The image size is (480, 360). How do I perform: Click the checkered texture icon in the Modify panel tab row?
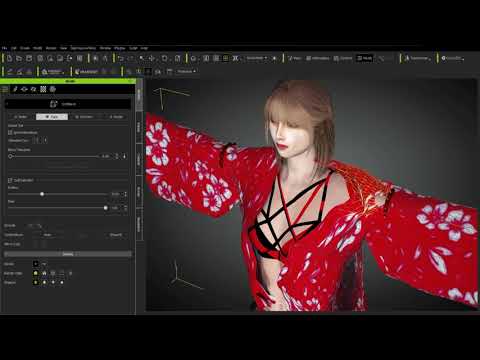43,89
